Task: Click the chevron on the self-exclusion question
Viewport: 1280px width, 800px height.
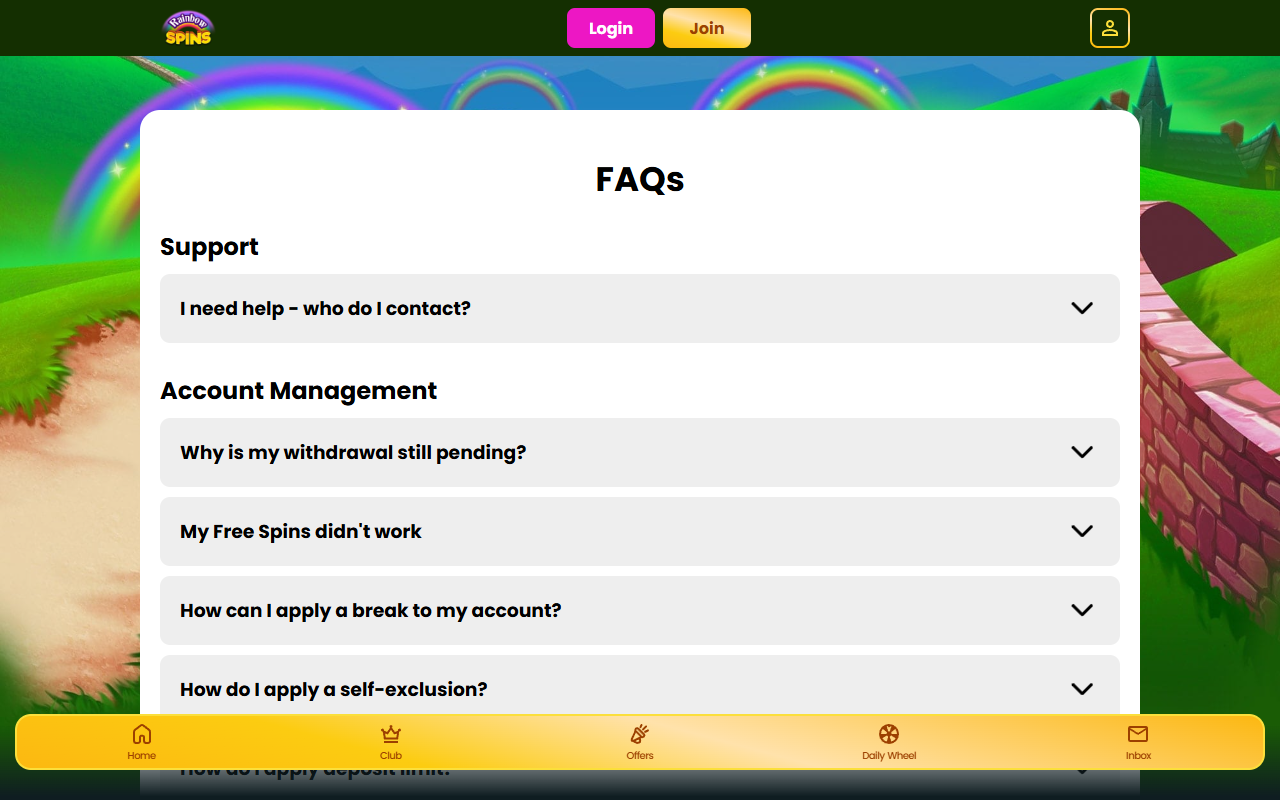Action: coord(1081,689)
